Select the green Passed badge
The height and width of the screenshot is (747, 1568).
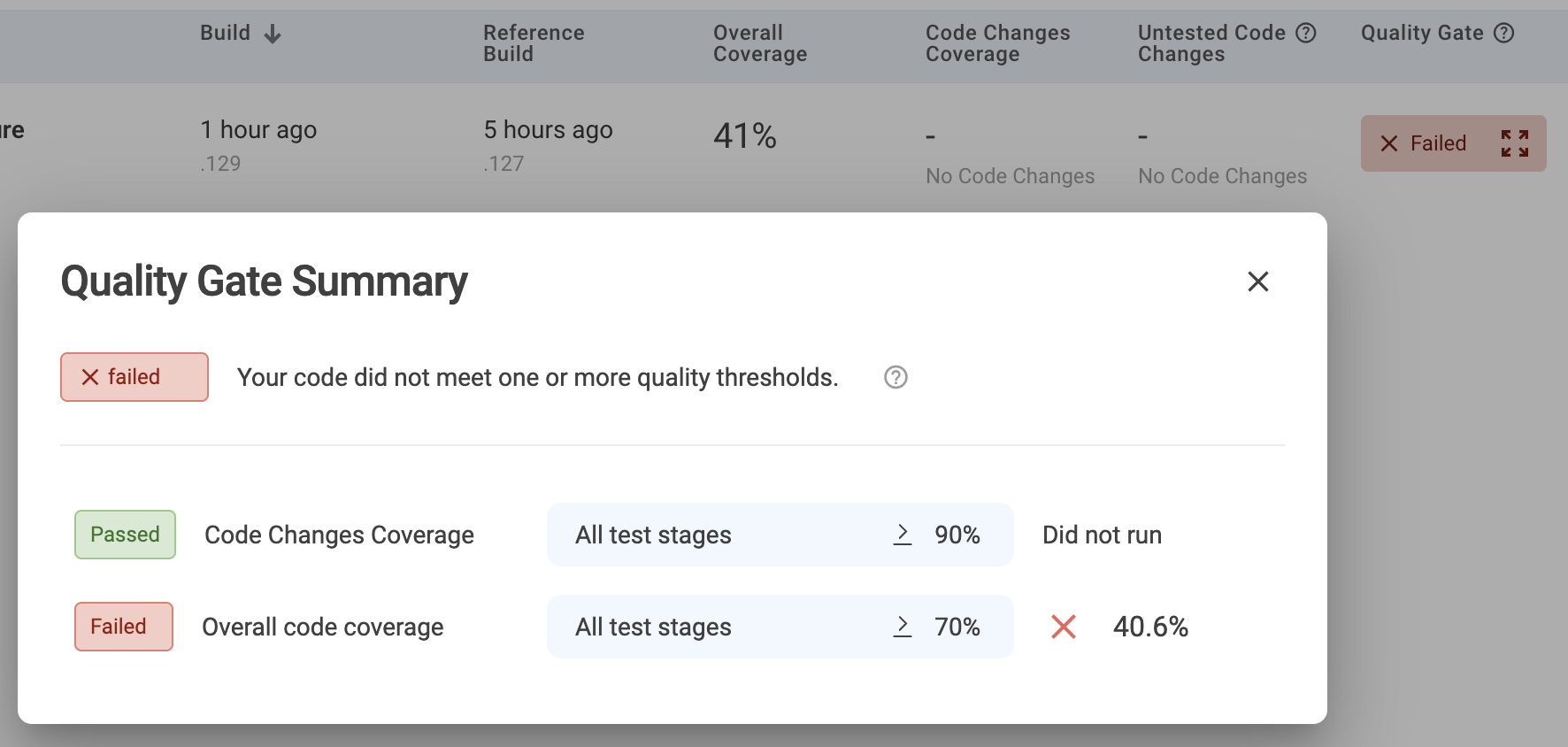[125, 535]
